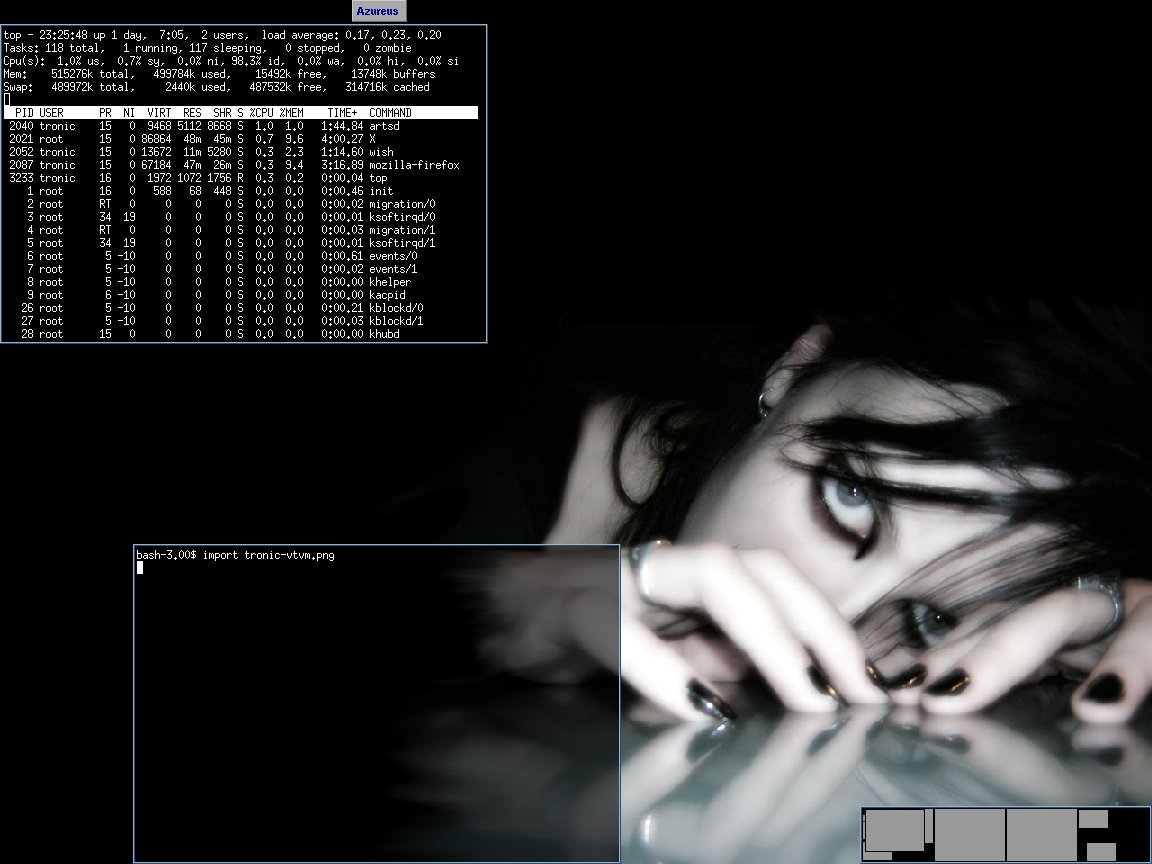Select the khelper process name
This screenshot has height=864, width=1152.
click(390, 282)
